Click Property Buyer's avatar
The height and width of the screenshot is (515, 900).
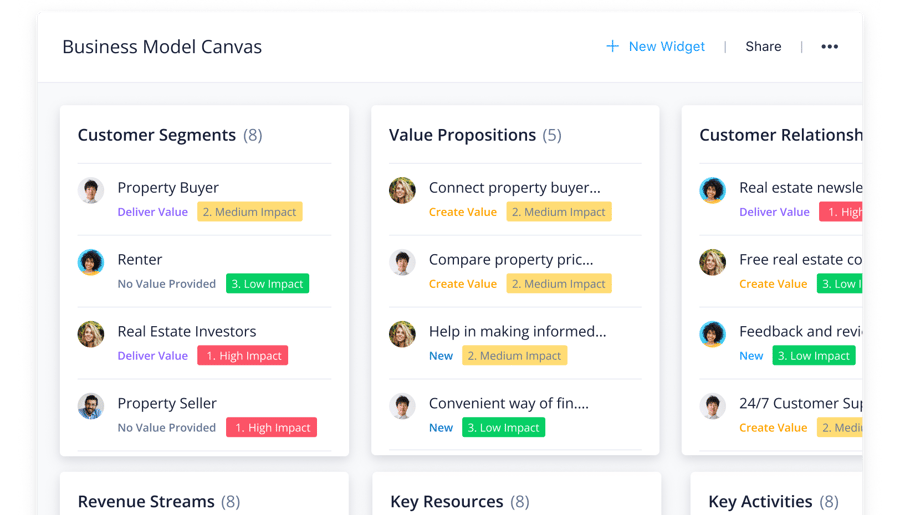[91, 191]
